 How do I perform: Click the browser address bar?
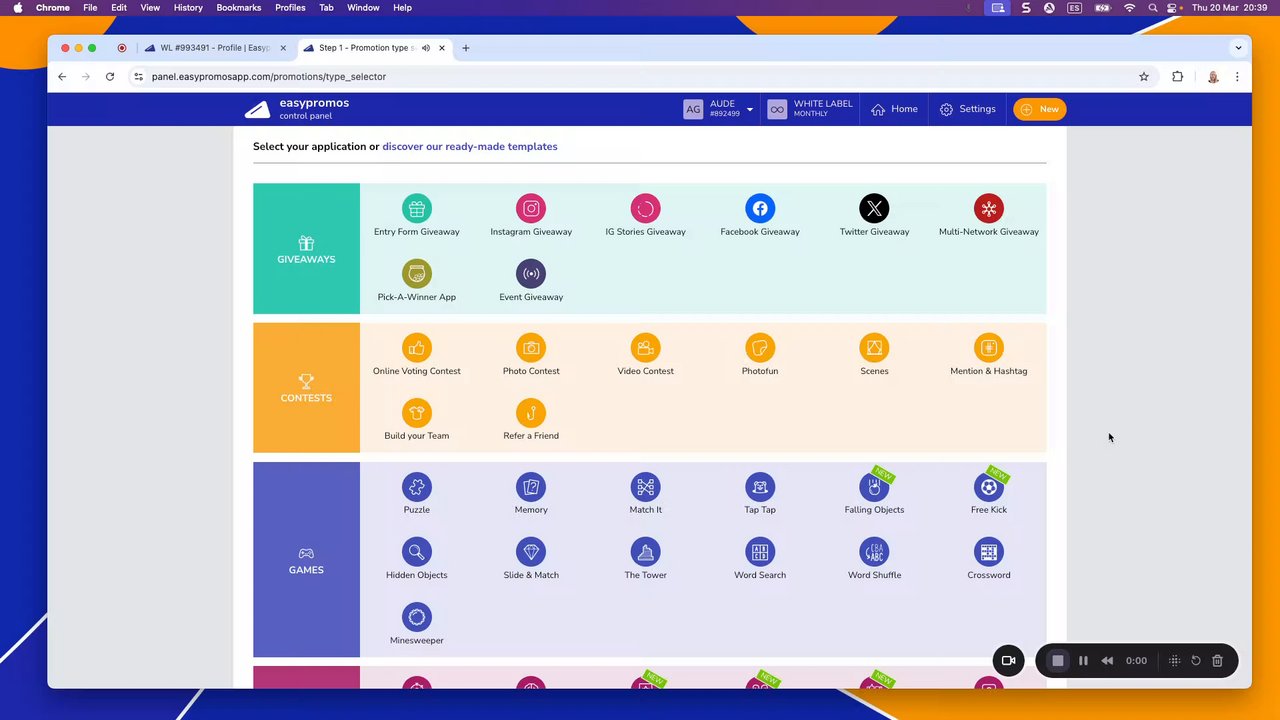pos(640,76)
